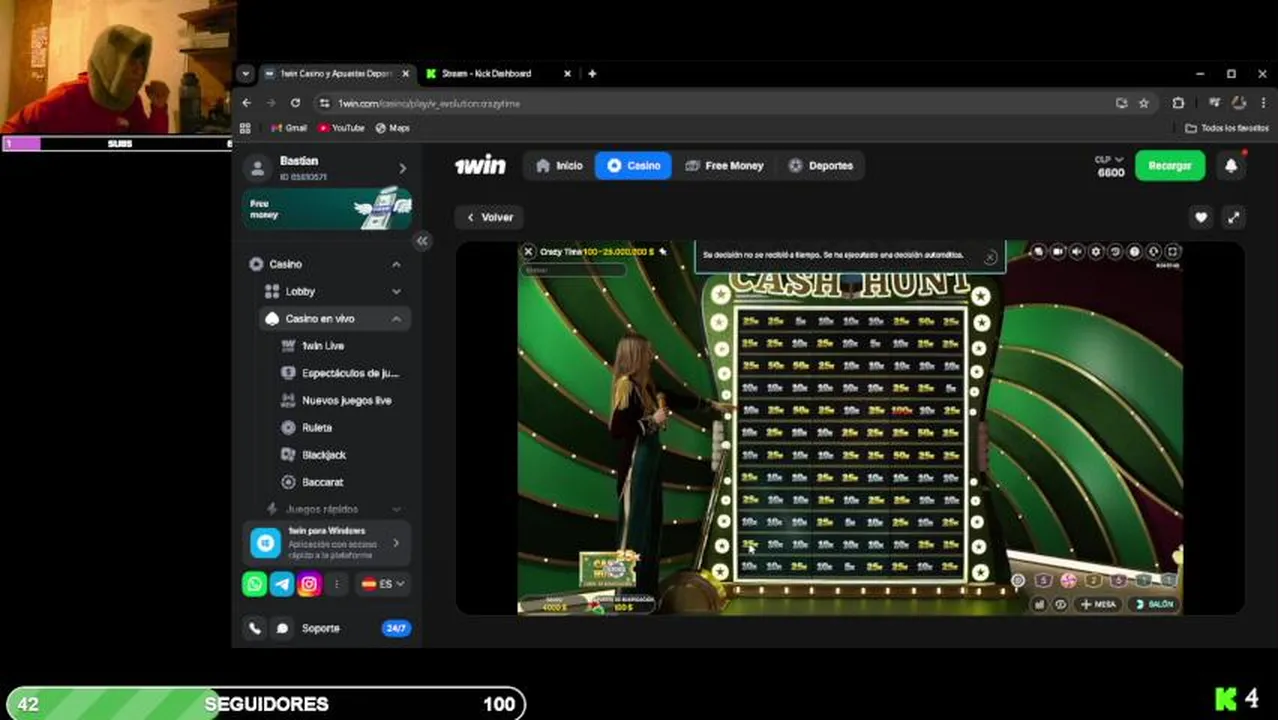This screenshot has width=1278, height=720.
Task: Open Nuevos juegos live category
Action: click(x=337, y=400)
